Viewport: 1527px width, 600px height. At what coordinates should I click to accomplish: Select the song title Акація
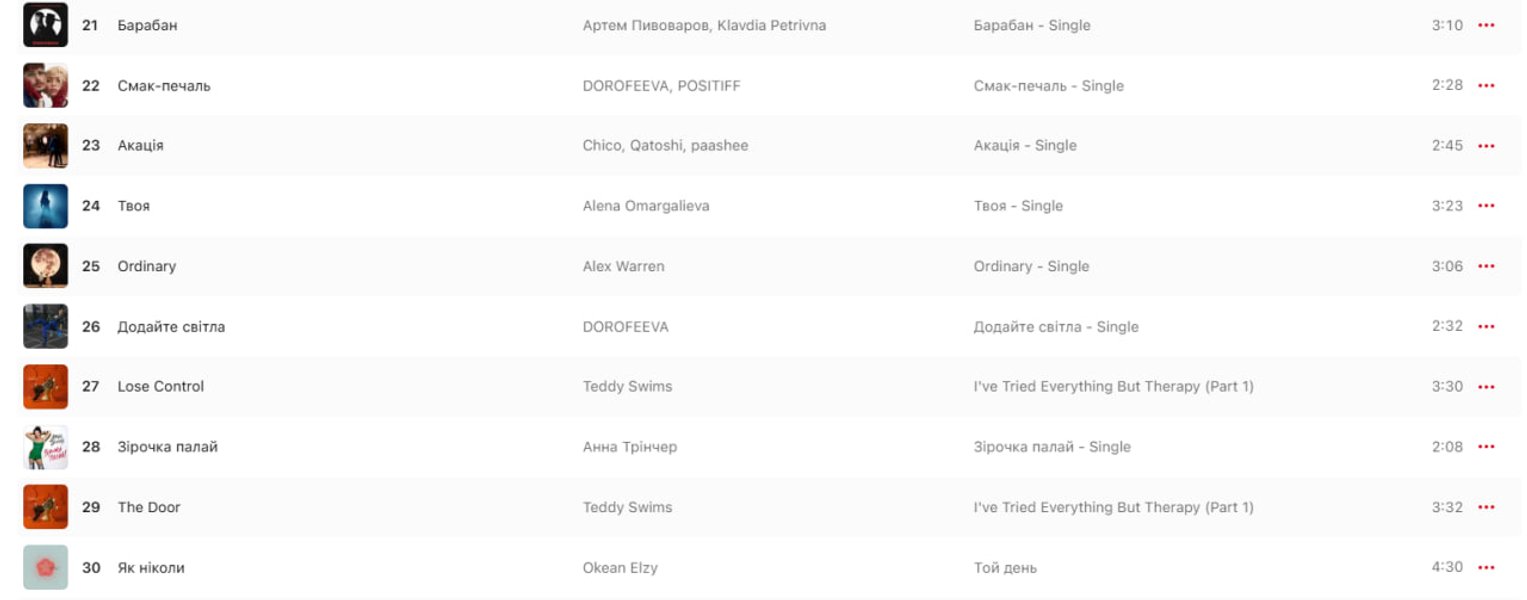(x=141, y=146)
